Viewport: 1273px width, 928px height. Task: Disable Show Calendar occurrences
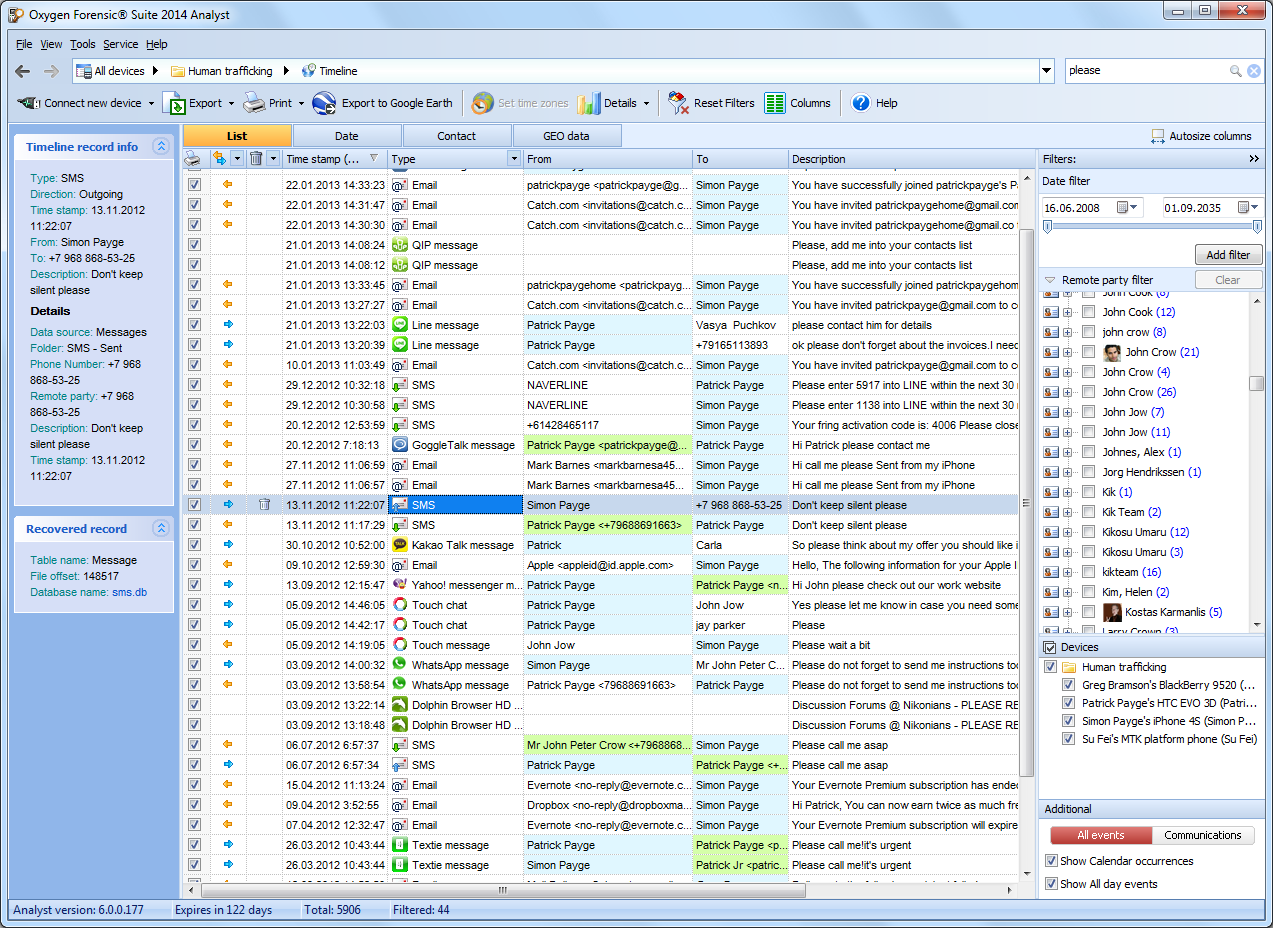1051,861
